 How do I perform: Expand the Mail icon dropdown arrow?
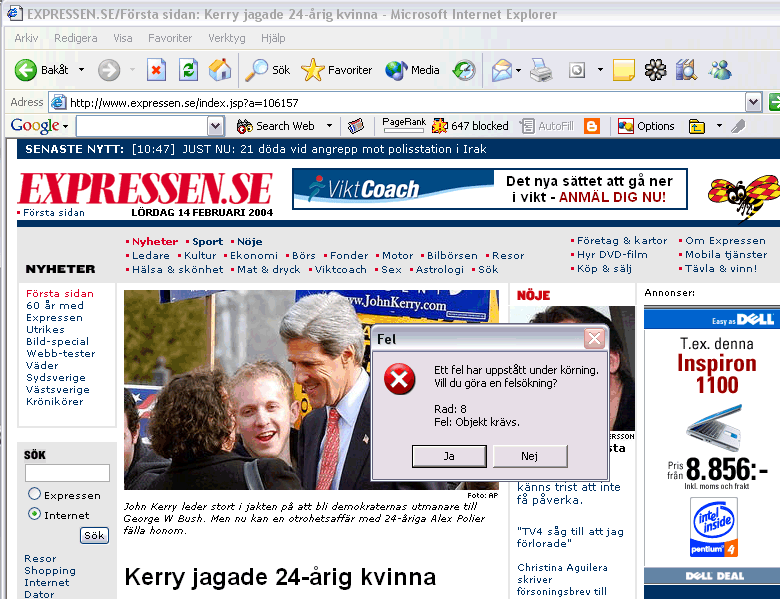click(x=518, y=70)
